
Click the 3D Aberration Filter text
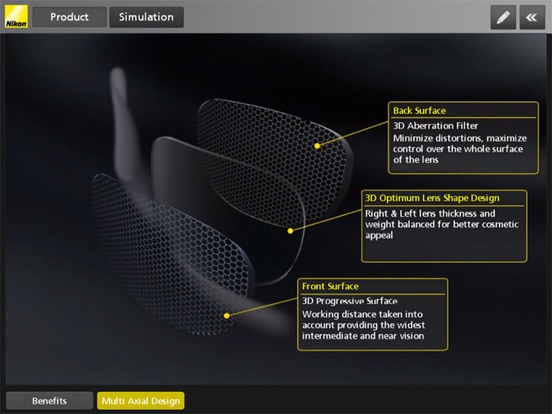[435, 126]
